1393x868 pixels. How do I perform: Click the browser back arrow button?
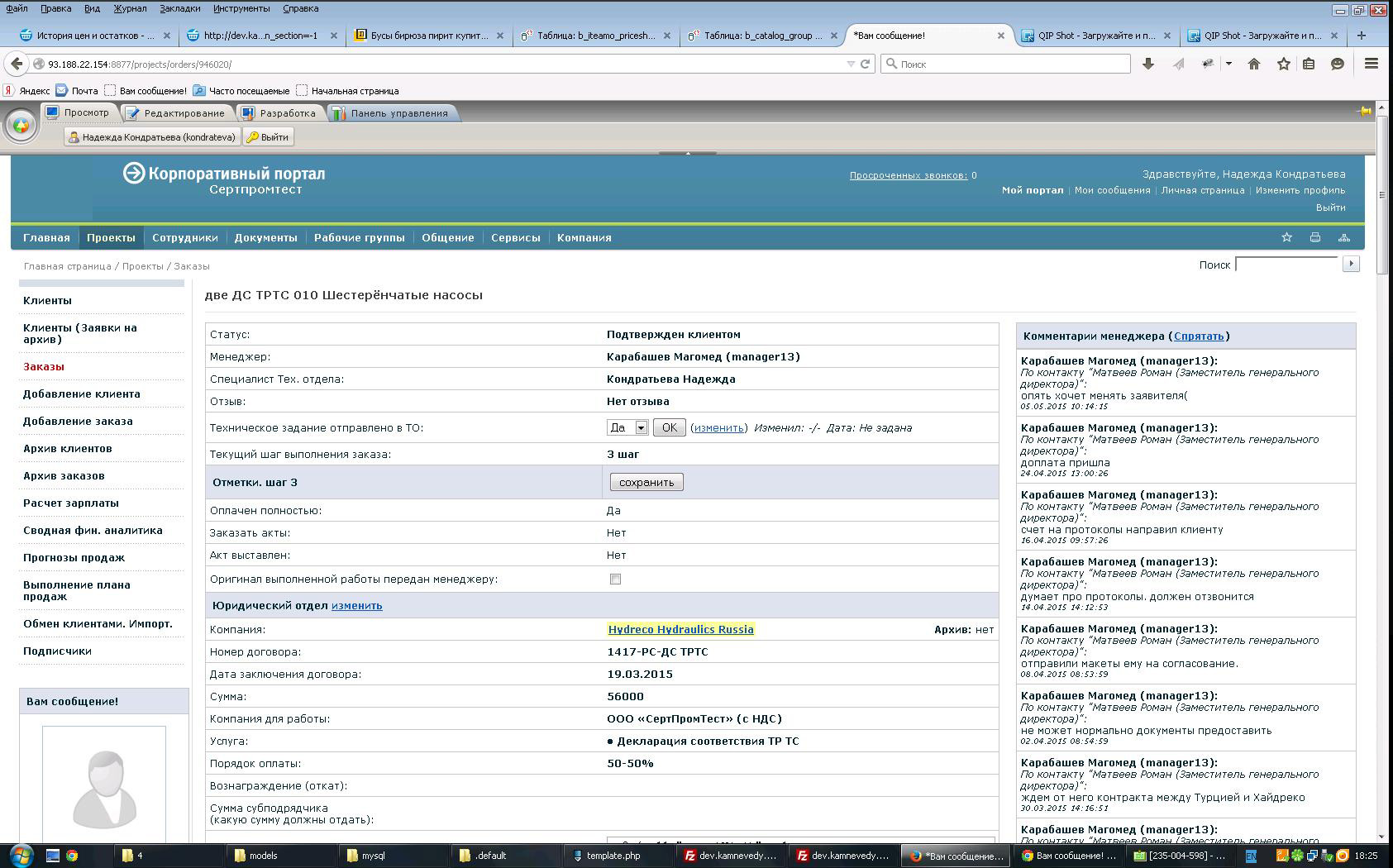17,64
